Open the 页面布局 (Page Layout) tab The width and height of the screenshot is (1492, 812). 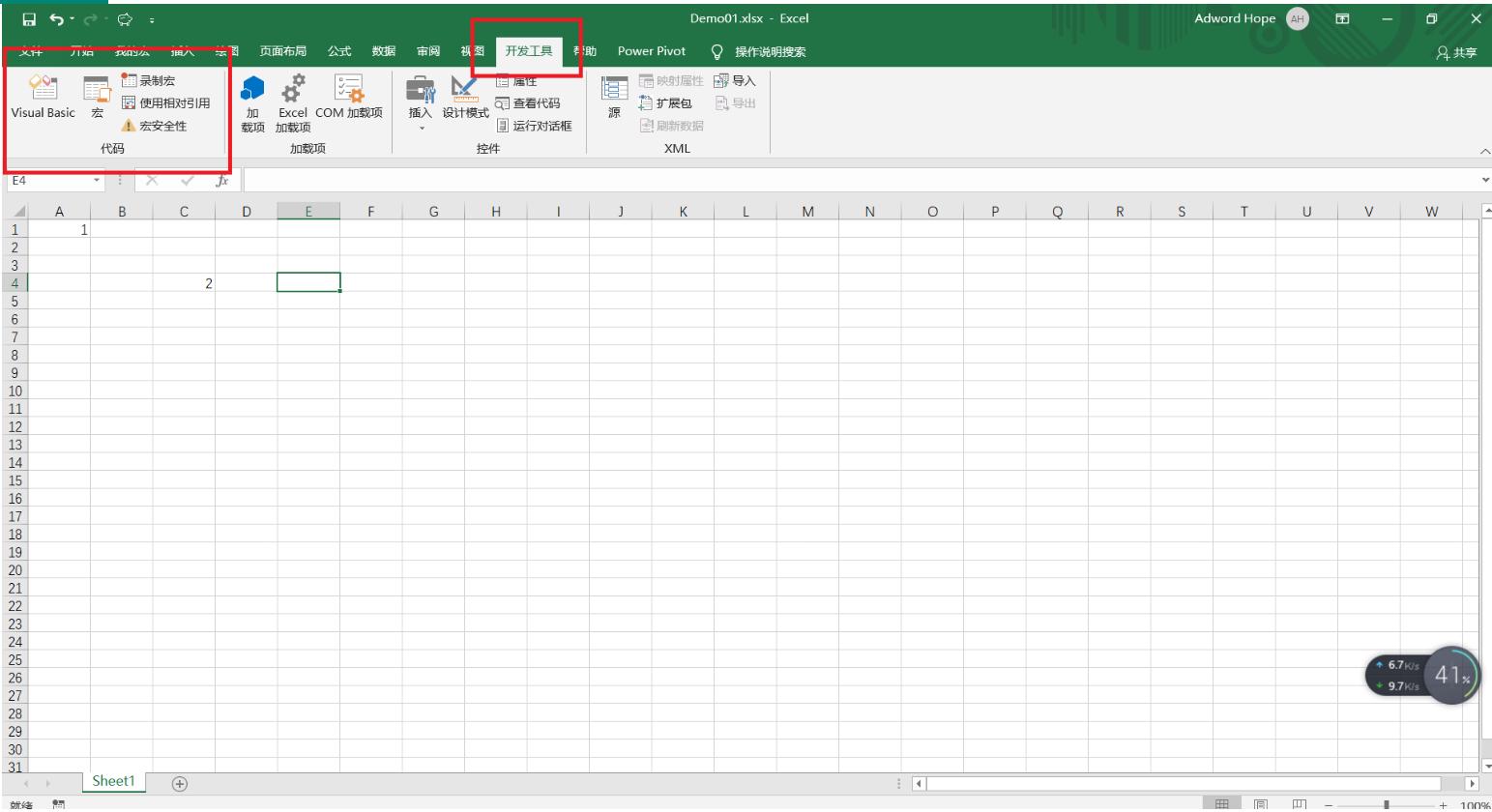(x=283, y=51)
